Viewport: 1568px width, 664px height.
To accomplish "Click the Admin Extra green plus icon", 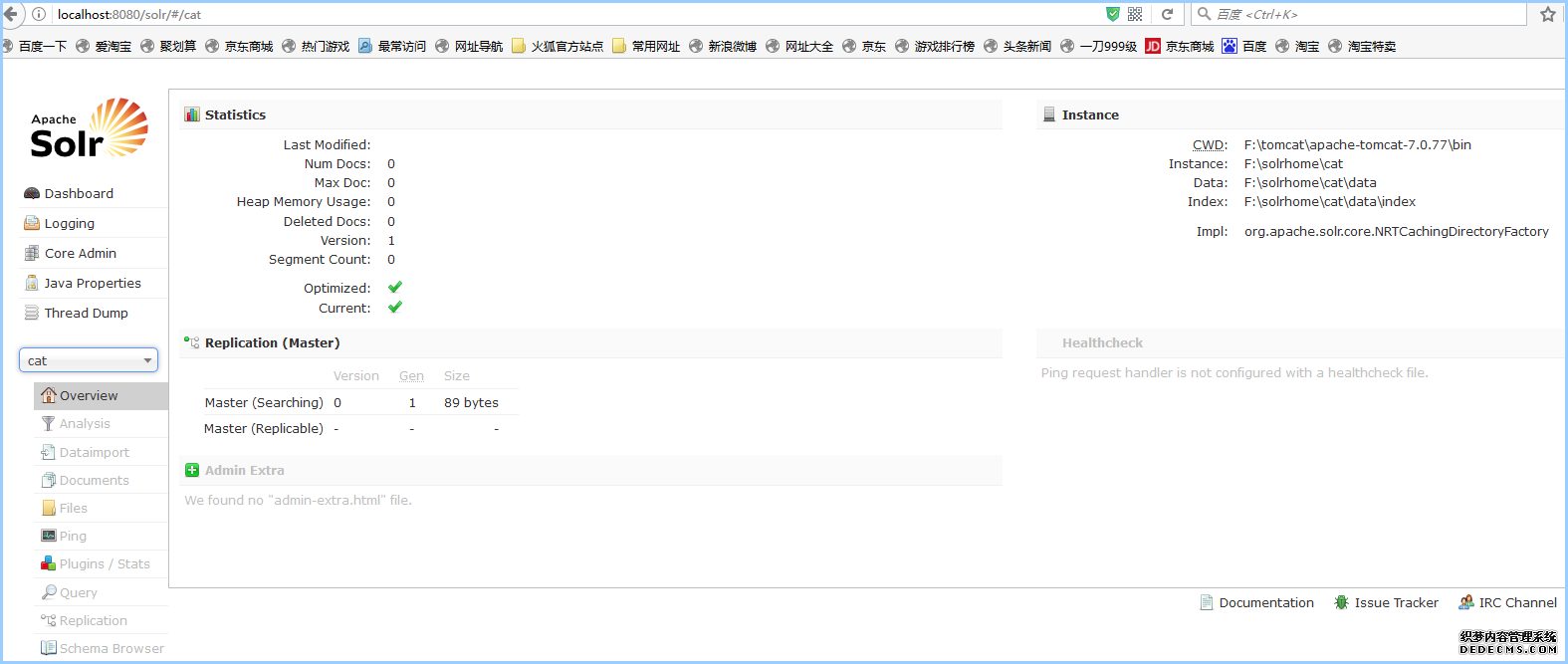I will [x=192, y=470].
